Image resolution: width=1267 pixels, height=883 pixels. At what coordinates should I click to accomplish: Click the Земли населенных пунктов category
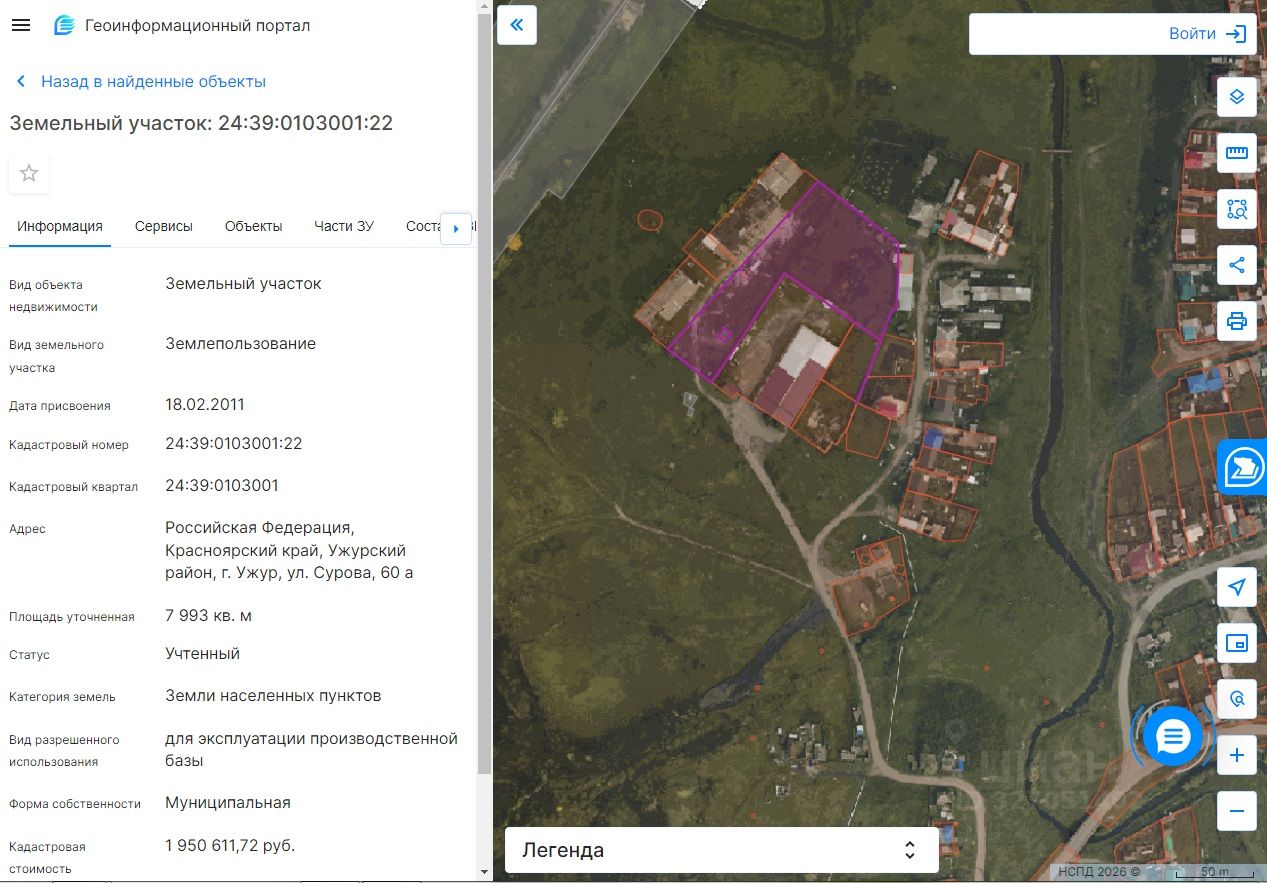(273, 696)
